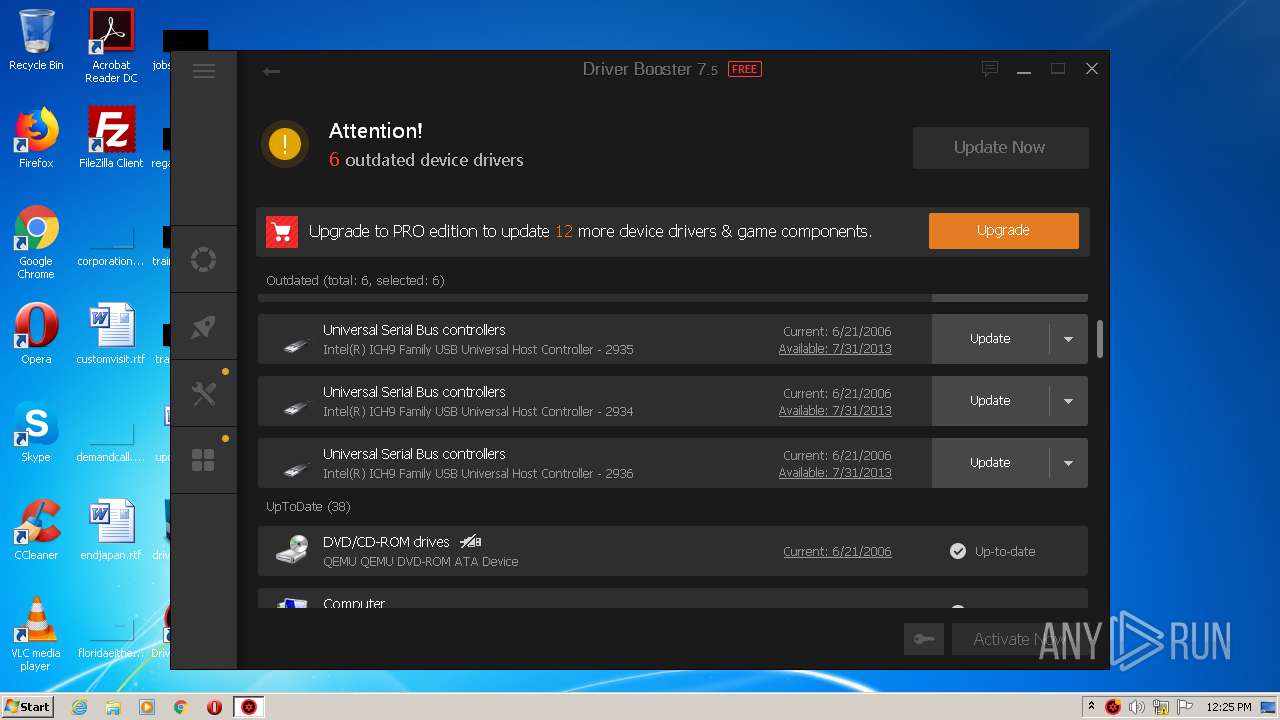The height and width of the screenshot is (720, 1280).
Task: Expand Update options for controller 2936
Action: [1068, 463]
